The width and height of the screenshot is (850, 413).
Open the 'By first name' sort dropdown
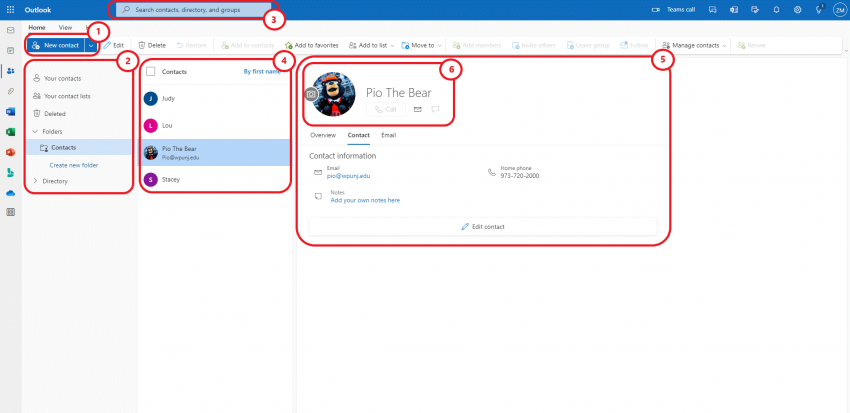coord(261,72)
